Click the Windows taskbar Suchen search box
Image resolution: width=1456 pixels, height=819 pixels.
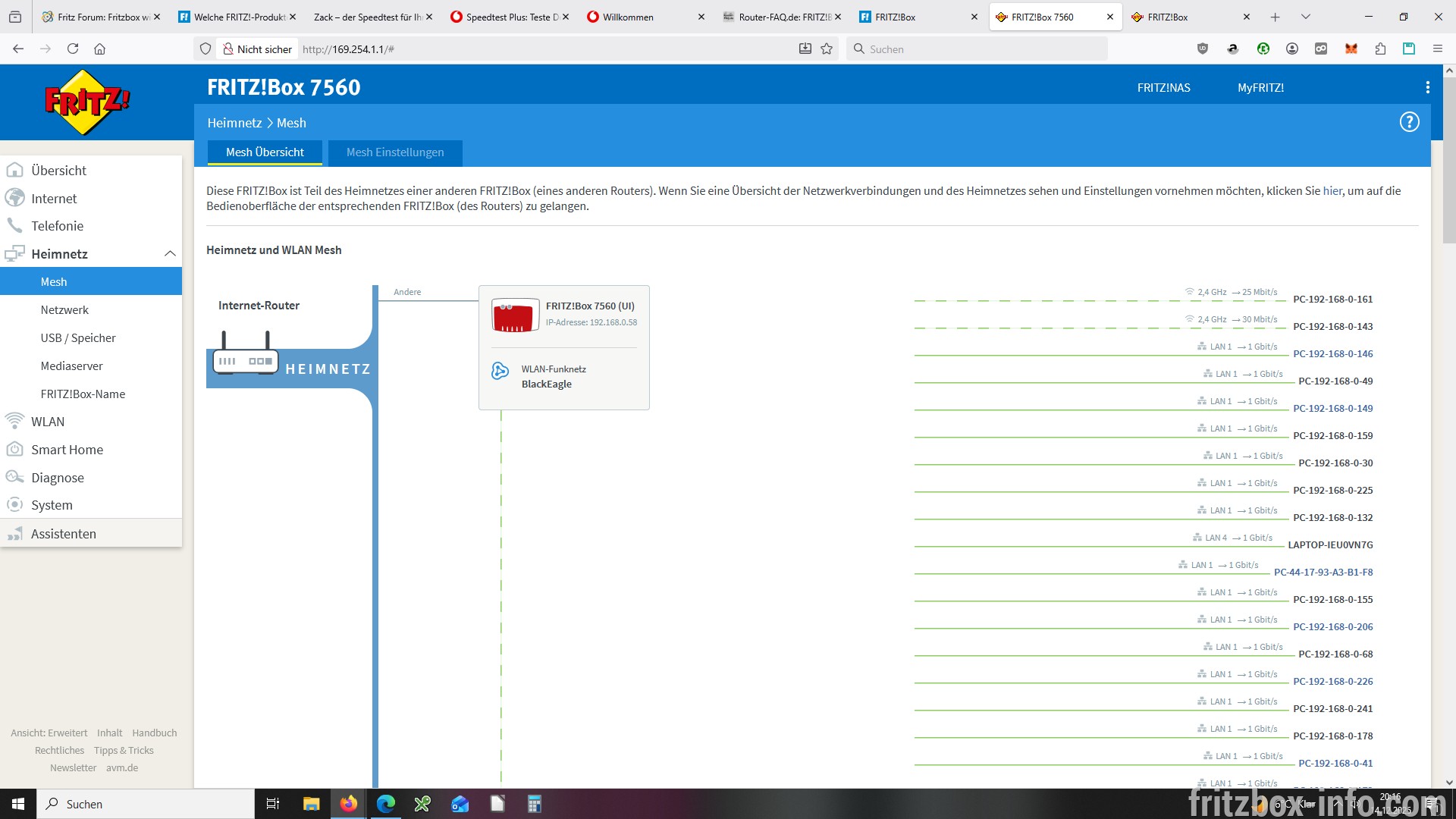coord(146,804)
